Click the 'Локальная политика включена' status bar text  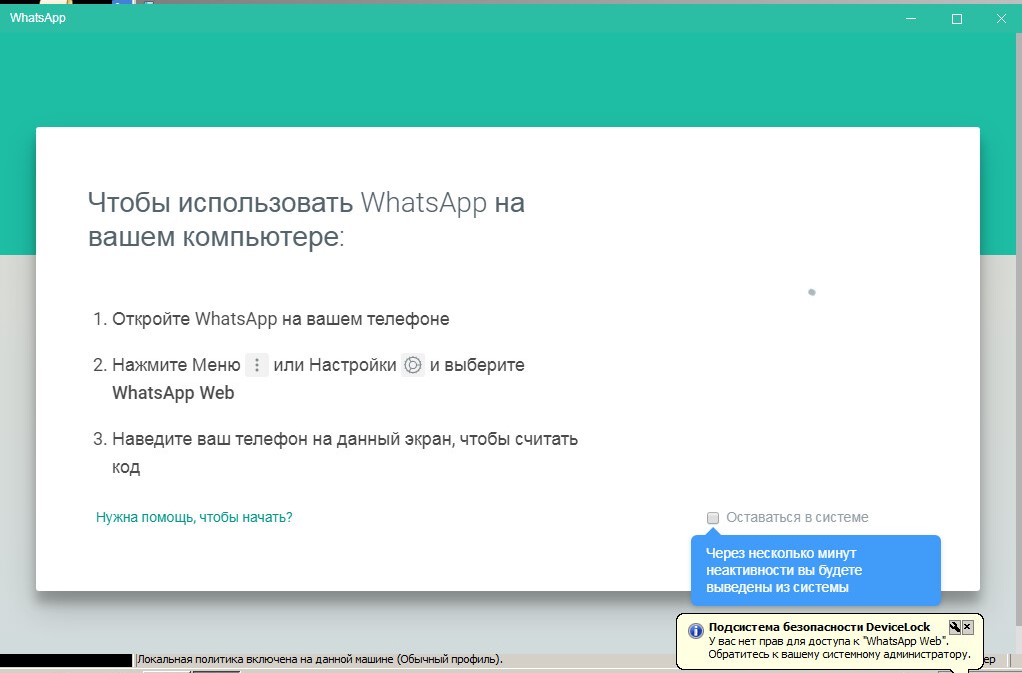[320, 659]
